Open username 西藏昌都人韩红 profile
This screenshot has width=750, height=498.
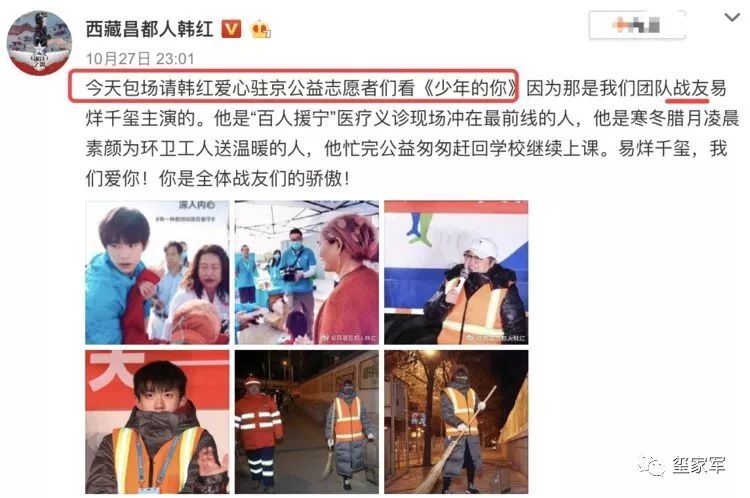pos(149,29)
